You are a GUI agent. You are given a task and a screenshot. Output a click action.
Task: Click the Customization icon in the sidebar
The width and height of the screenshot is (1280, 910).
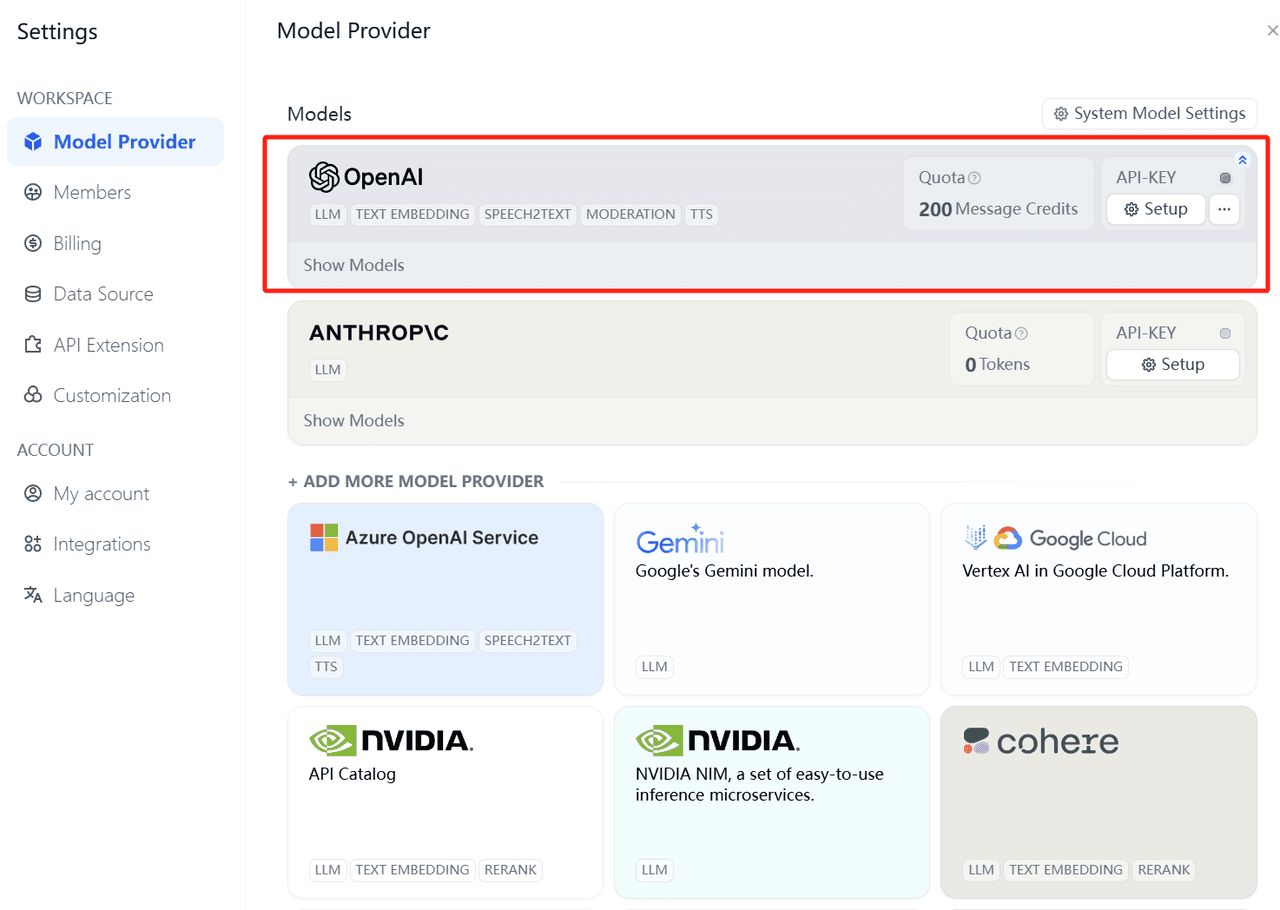[x=31, y=395]
